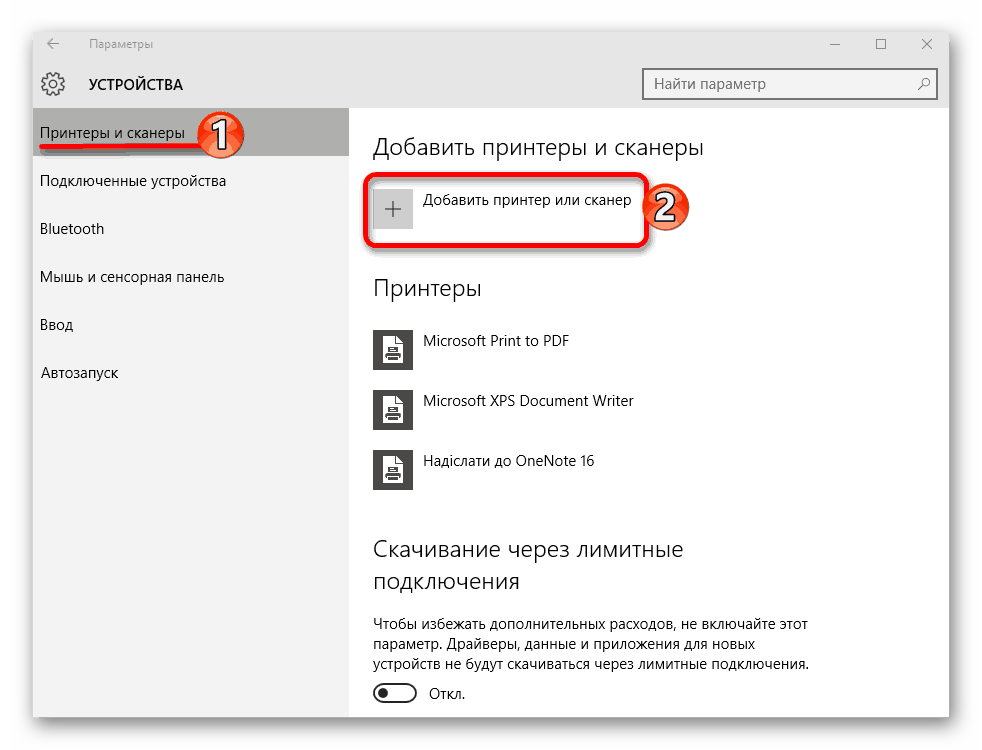Click the Microsoft Print to PDF printer icon

pos(393,349)
